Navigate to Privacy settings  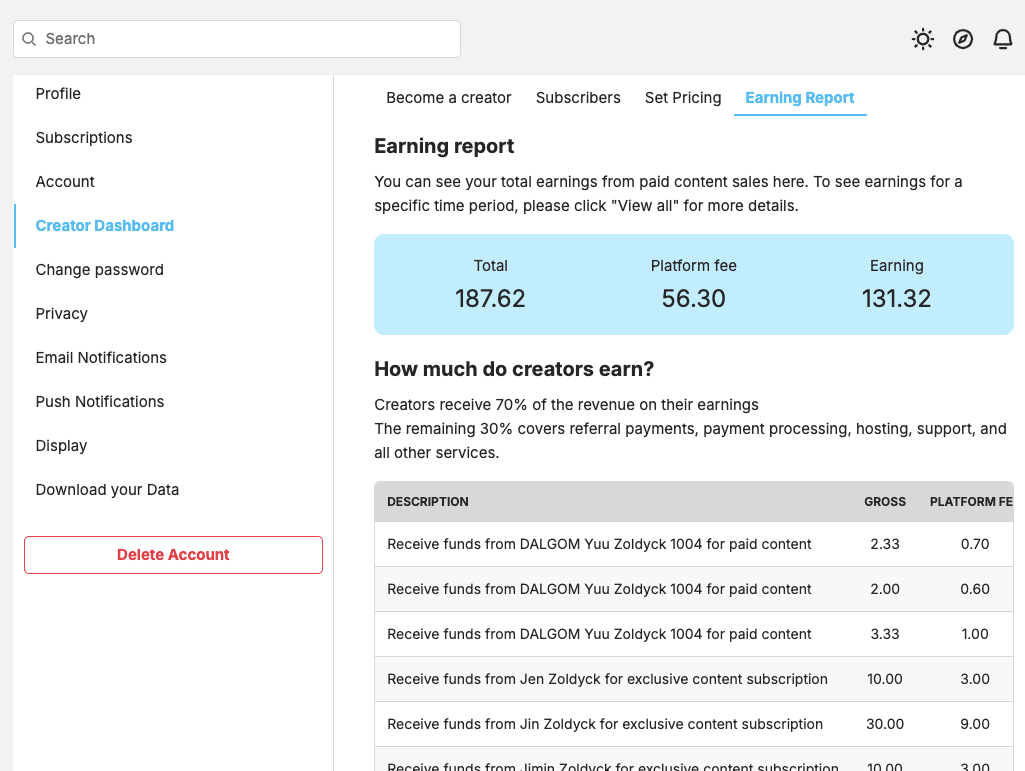click(x=61, y=313)
